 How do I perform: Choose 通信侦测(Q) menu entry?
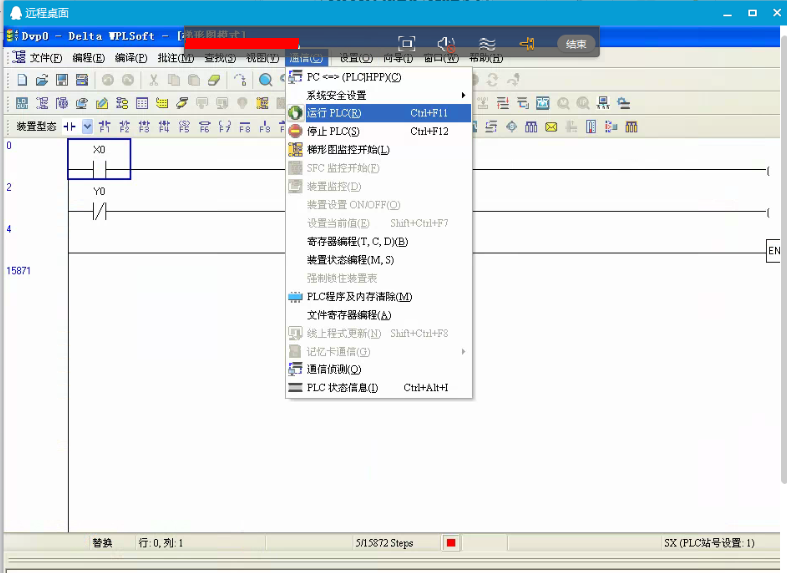click(x=379, y=369)
